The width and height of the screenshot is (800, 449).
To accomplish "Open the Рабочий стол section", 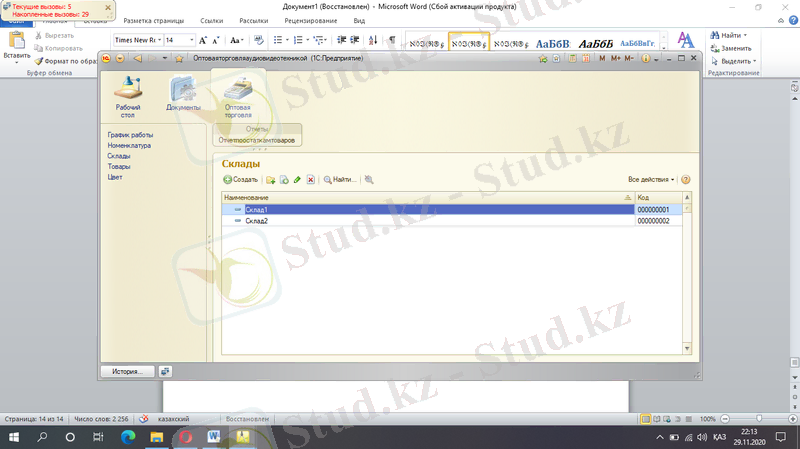I will 128,97.
